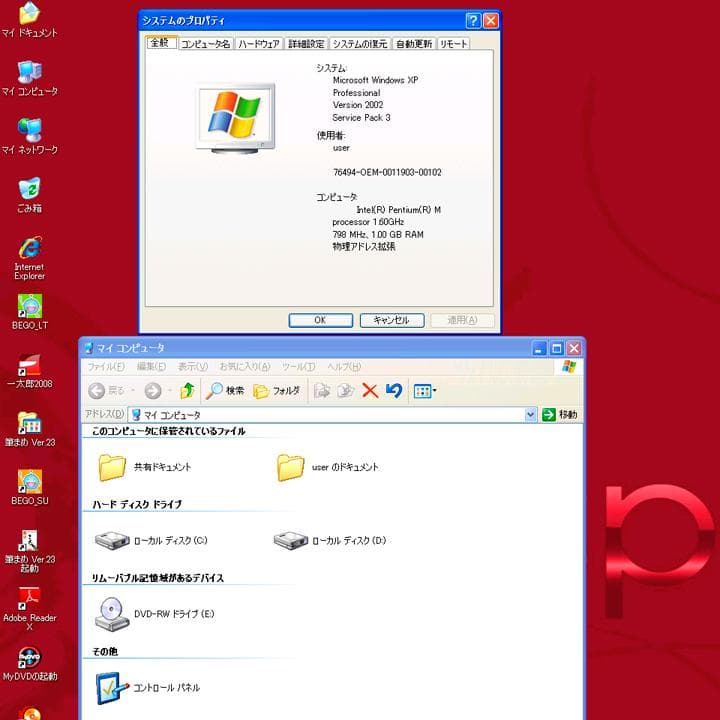This screenshot has height=720, width=720.
Task: Open the Control Panel (コントロール パネル) icon
Action: coord(111,687)
